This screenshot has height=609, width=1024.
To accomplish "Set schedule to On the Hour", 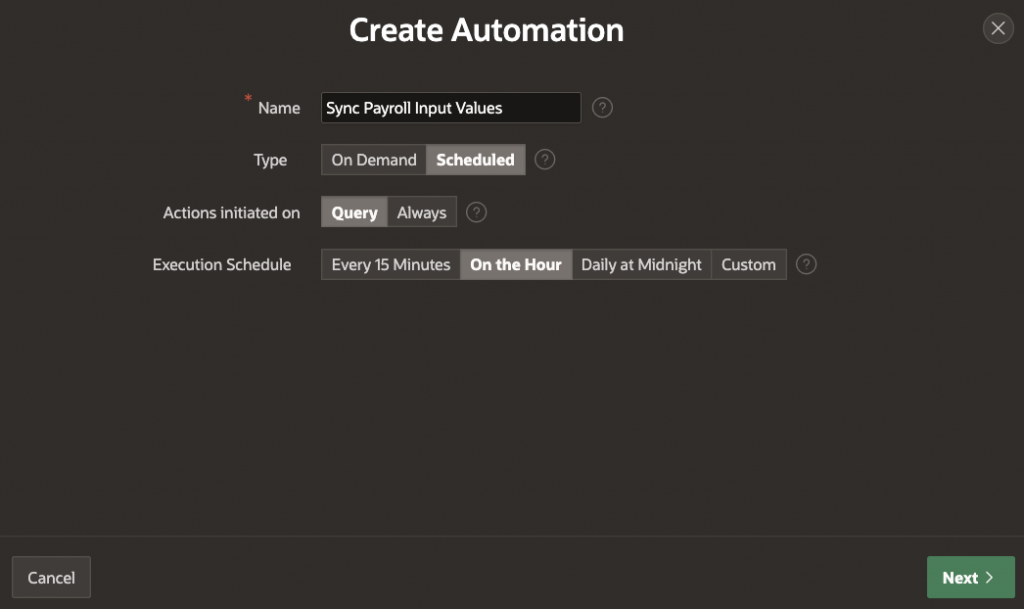I will click(x=515, y=265).
